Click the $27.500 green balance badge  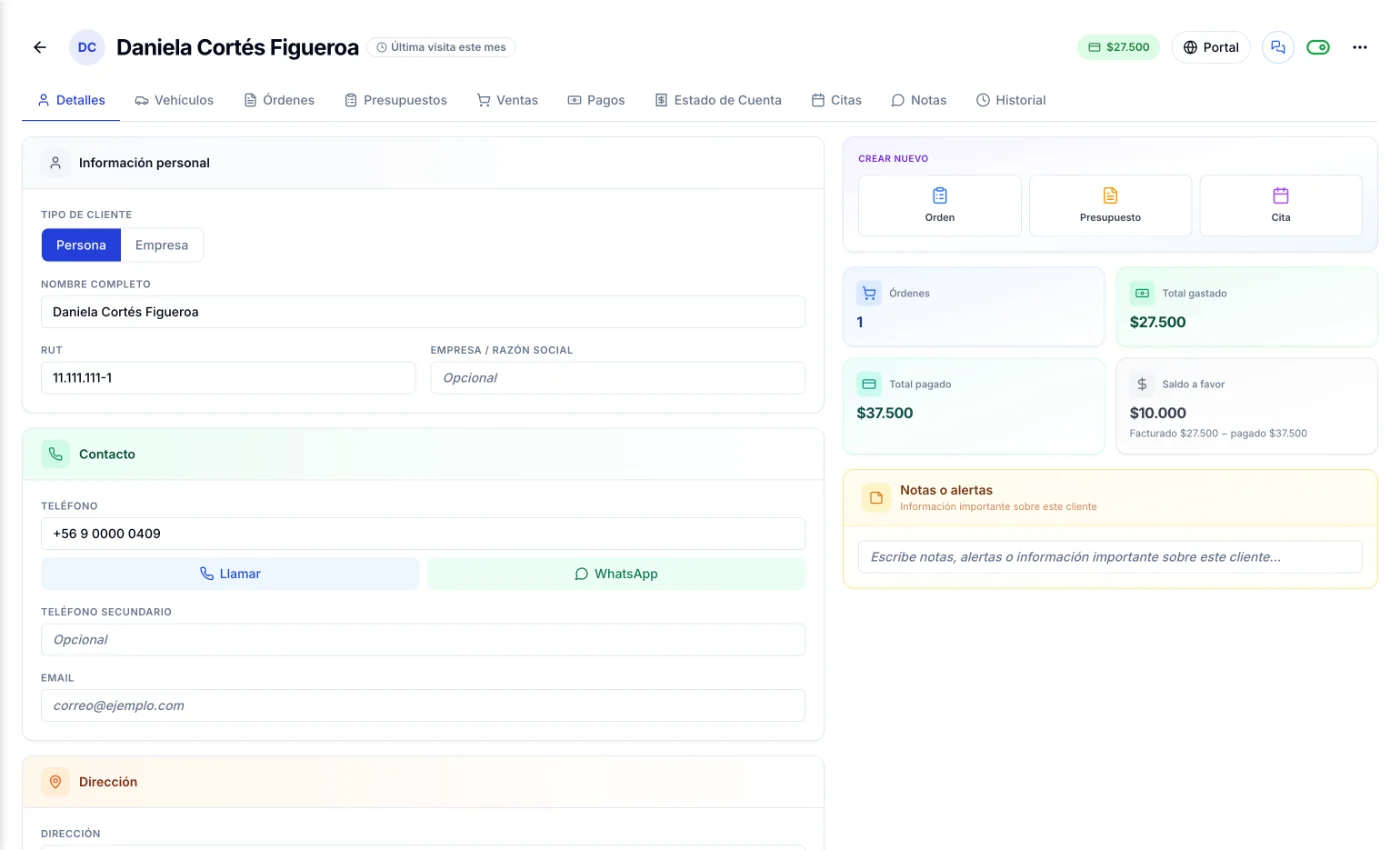(x=1119, y=47)
